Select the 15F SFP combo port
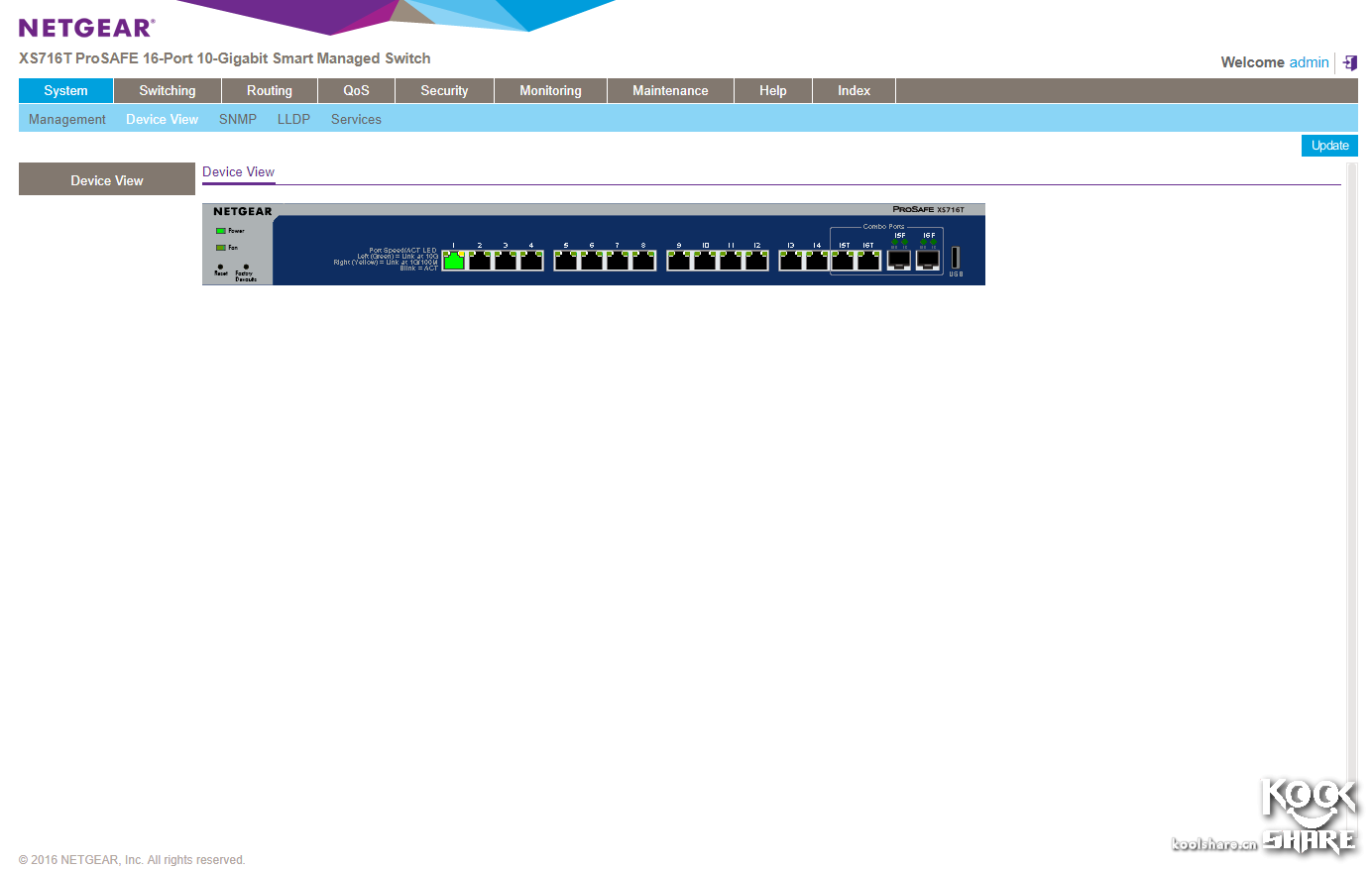Viewport: 1372px width, 869px height. (898, 260)
